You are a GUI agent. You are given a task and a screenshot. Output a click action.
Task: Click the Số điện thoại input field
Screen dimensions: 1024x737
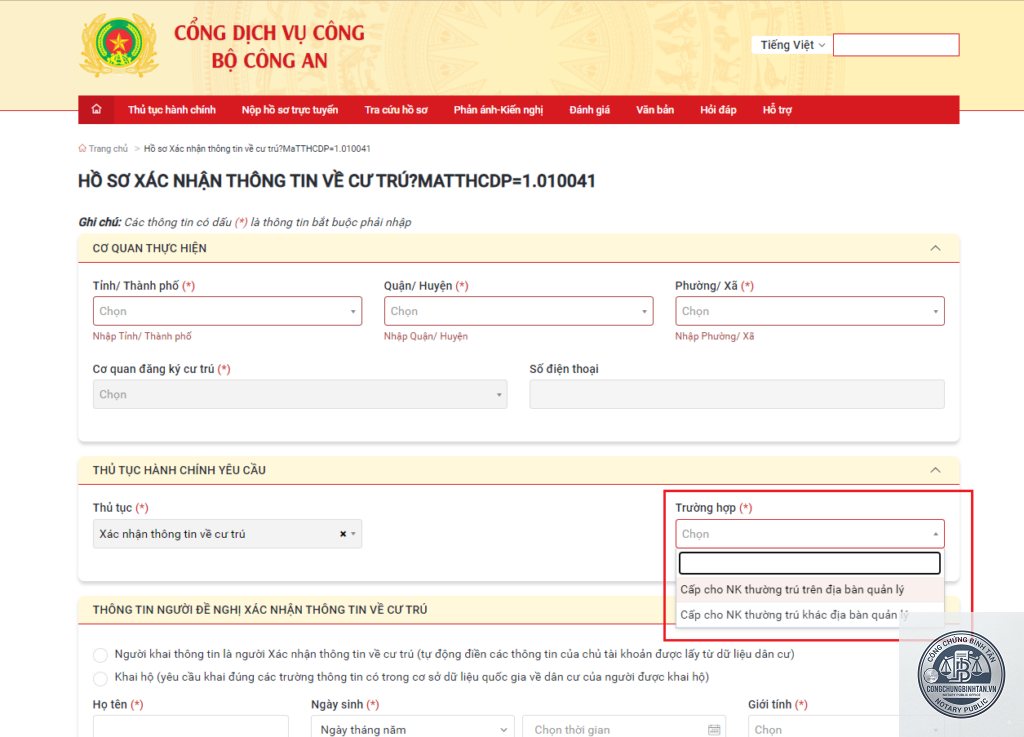(737, 394)
